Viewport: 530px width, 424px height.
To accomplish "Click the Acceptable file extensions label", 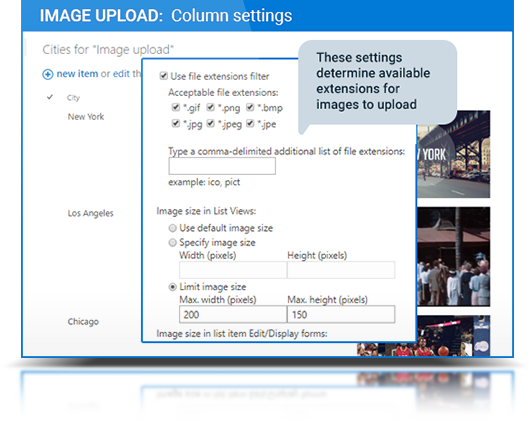I will (223, 92).
